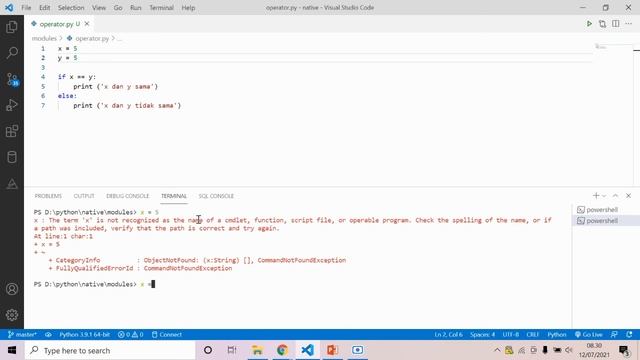Open notifications bell in status bar
This screenshot has height=360, width=640.
(x=629, y=335)
